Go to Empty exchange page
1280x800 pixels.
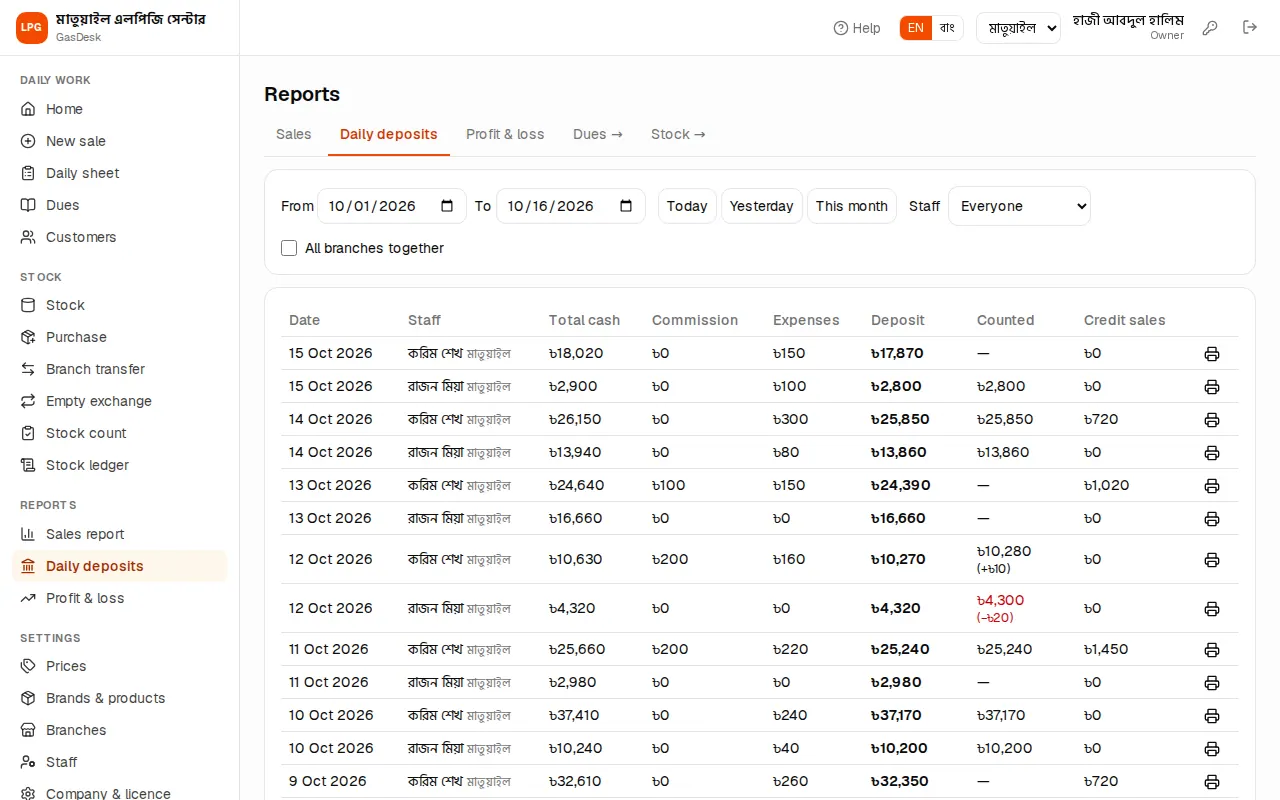coord(120,401)
